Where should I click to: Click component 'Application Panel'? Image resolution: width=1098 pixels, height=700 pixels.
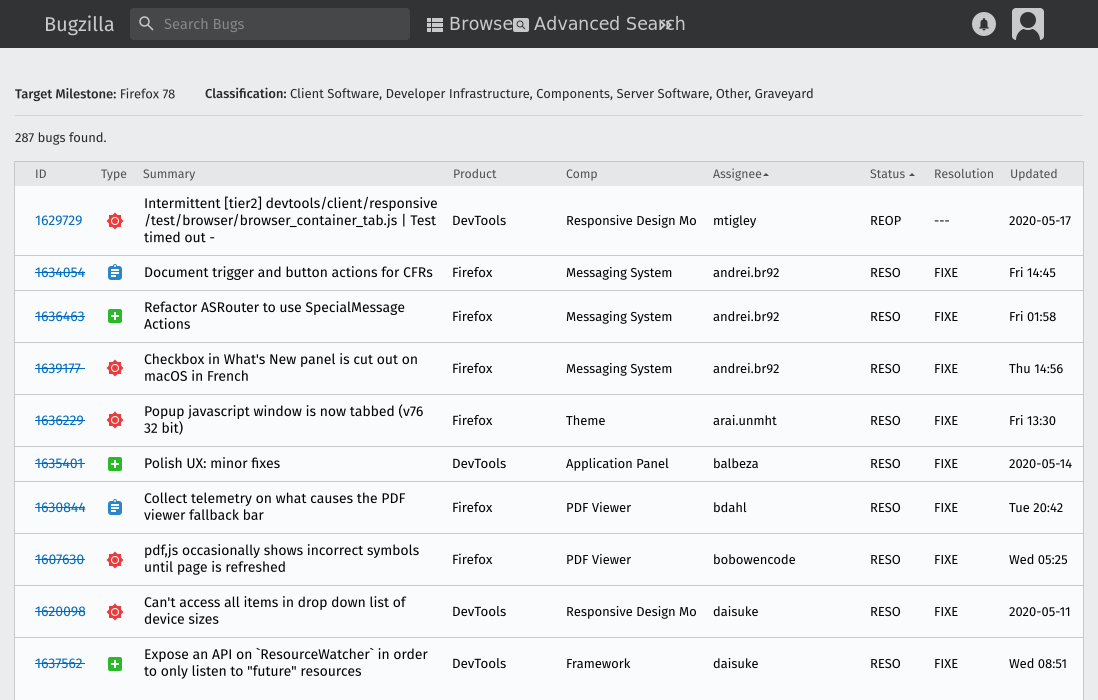pos(616,463)
